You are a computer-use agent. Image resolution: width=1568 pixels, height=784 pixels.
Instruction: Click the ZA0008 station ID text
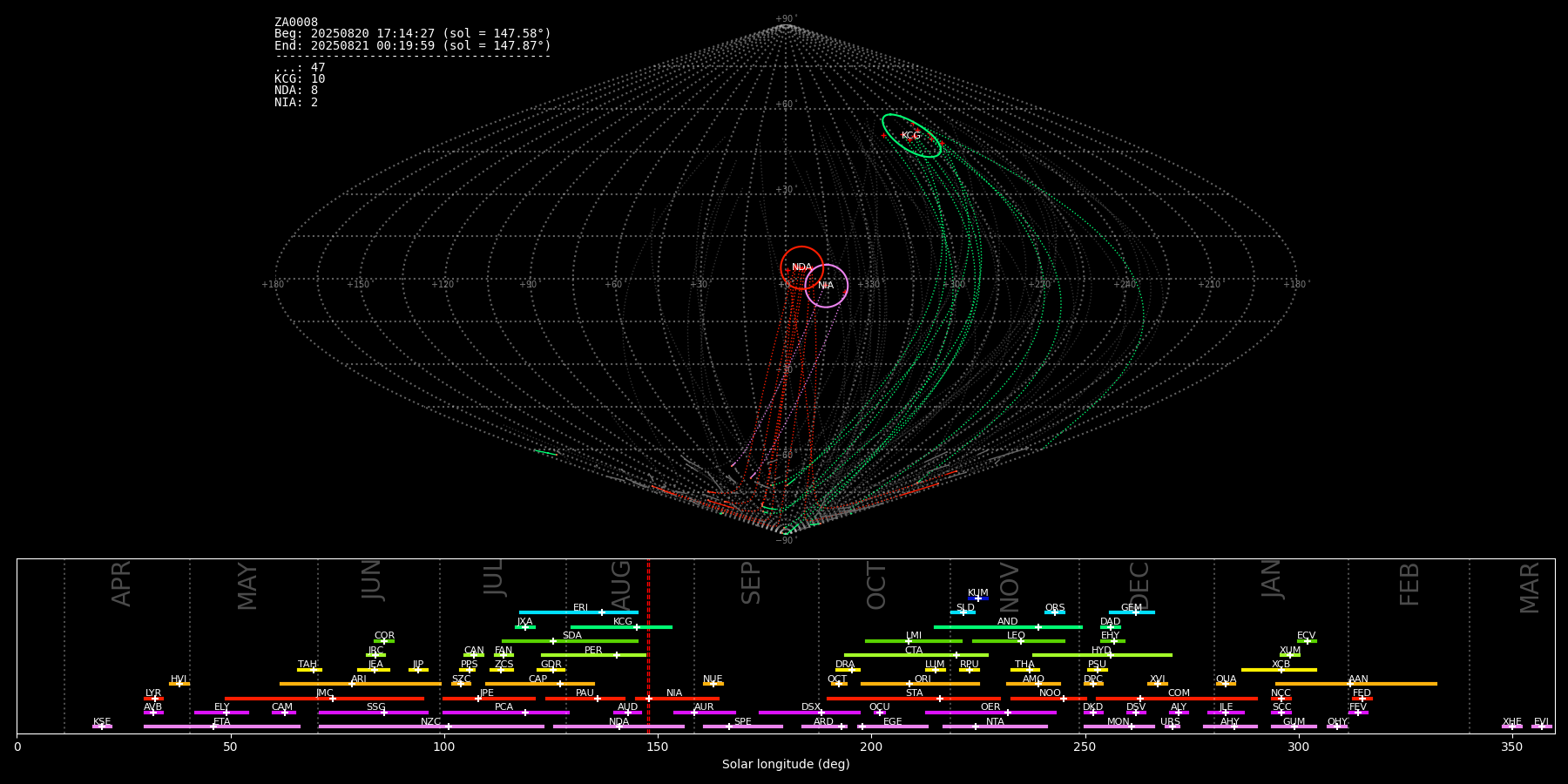tap(296, 23)
